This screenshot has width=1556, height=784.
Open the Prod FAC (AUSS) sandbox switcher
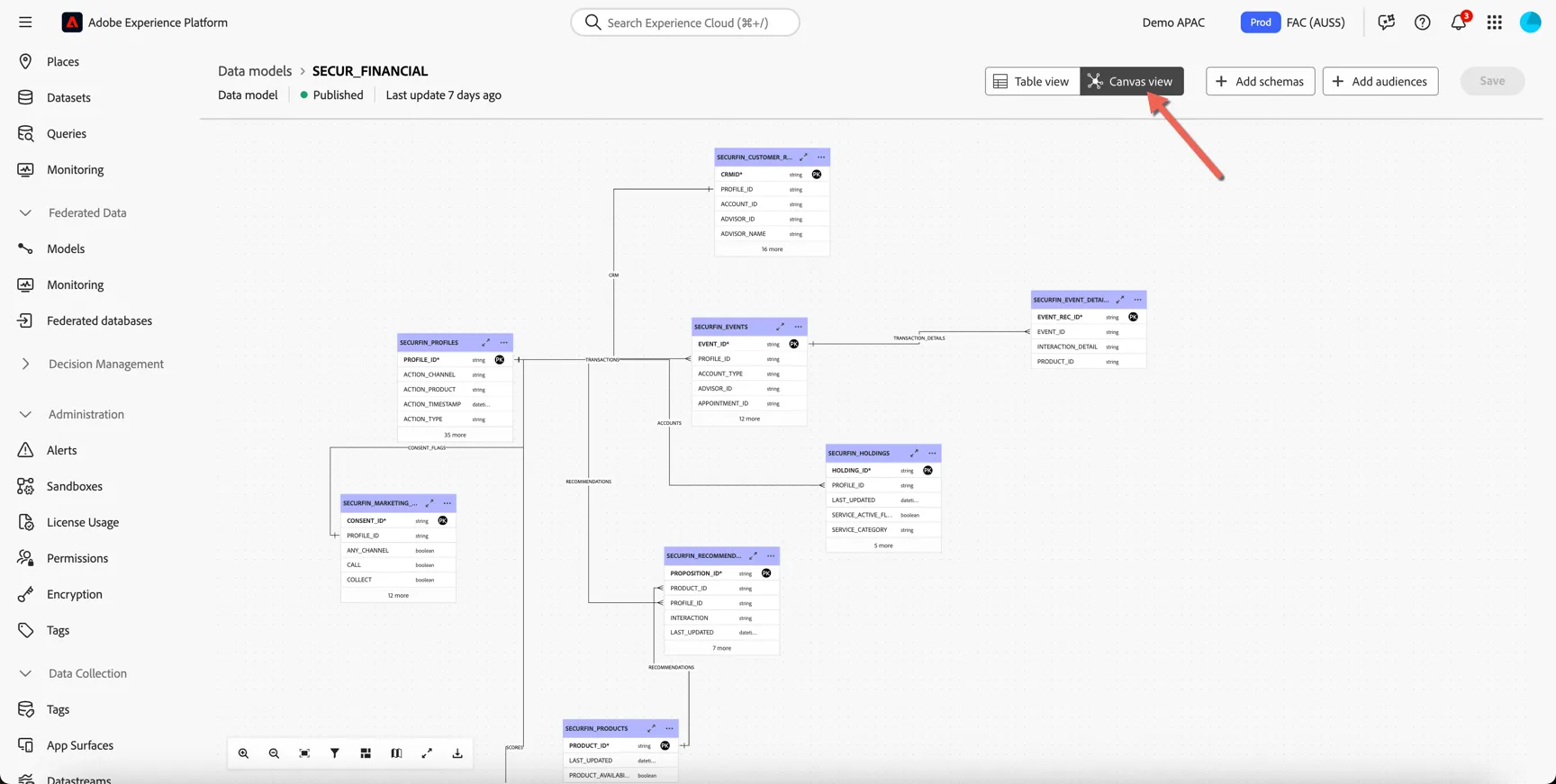[1293, 23]
